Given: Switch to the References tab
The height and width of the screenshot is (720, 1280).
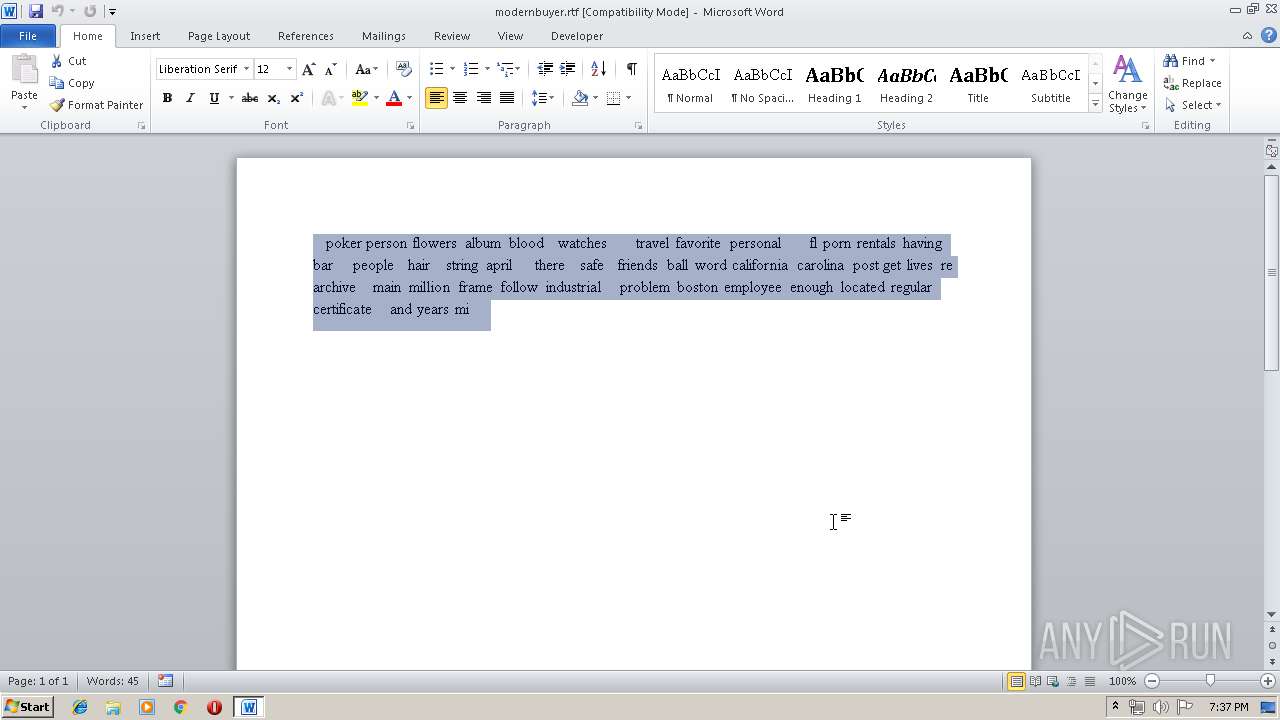Looking at the screenshot, I should [306, 36].
